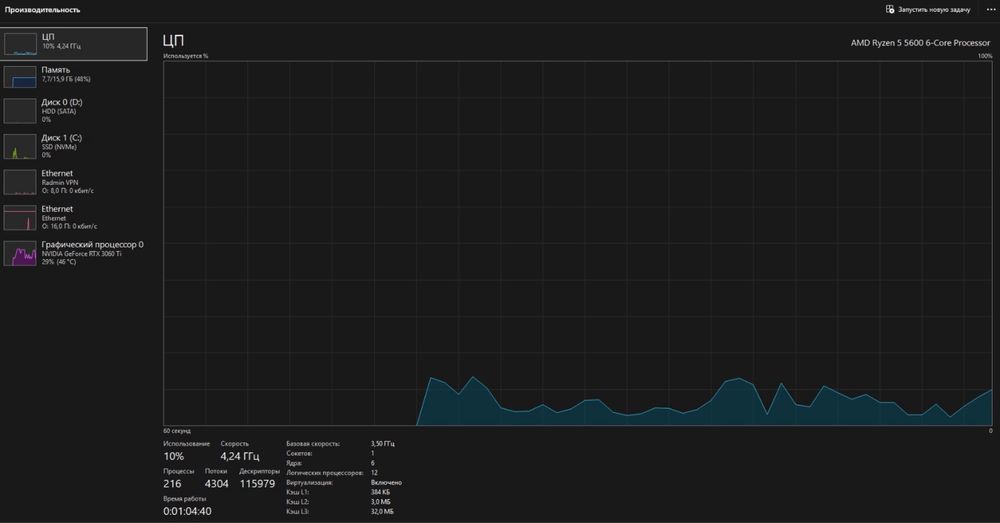The height and width of the screenshot is (523, 1000).
Task: Select Диск 1 (C:) SSD graph icon
Action: [x=20, y=147]
